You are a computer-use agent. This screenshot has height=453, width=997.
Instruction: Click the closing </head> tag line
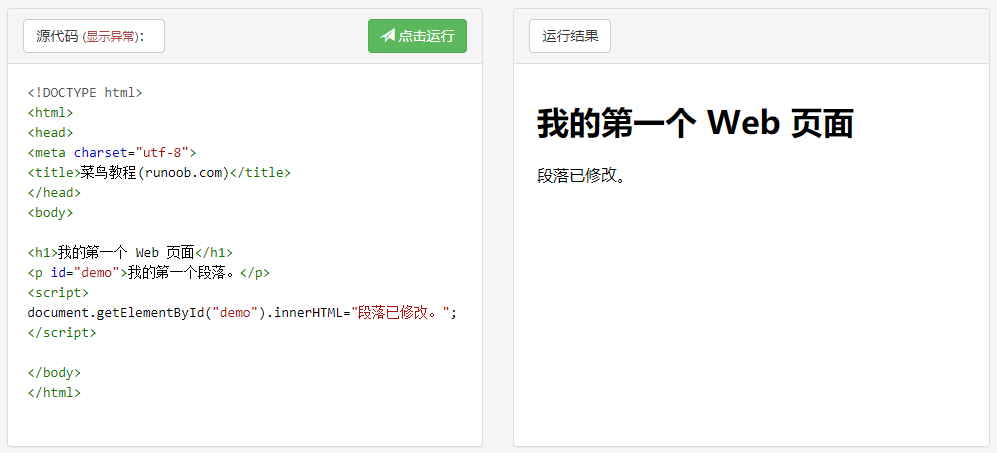pos(55,192)
